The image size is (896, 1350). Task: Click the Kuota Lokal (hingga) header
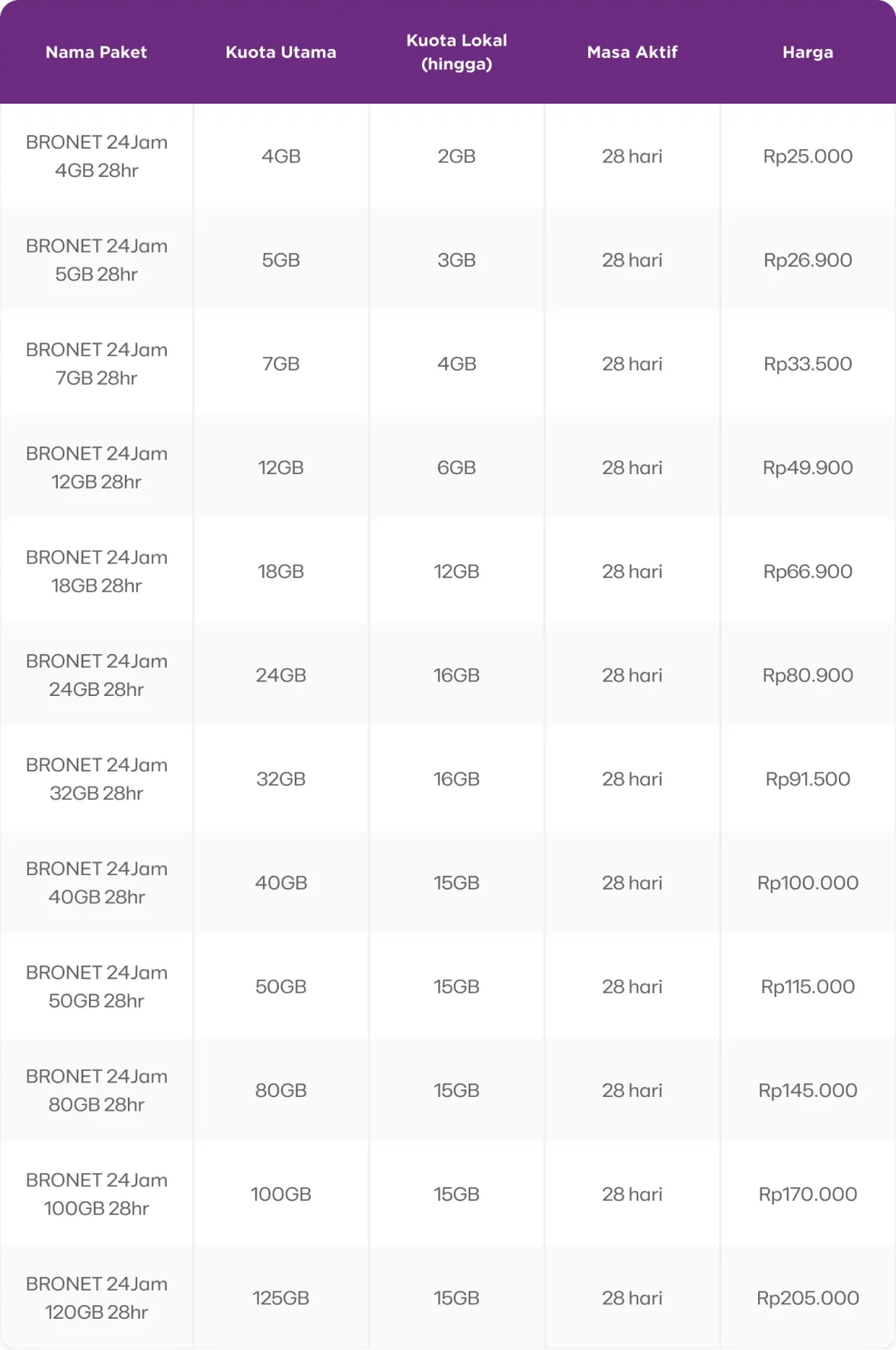pos(456,52)
